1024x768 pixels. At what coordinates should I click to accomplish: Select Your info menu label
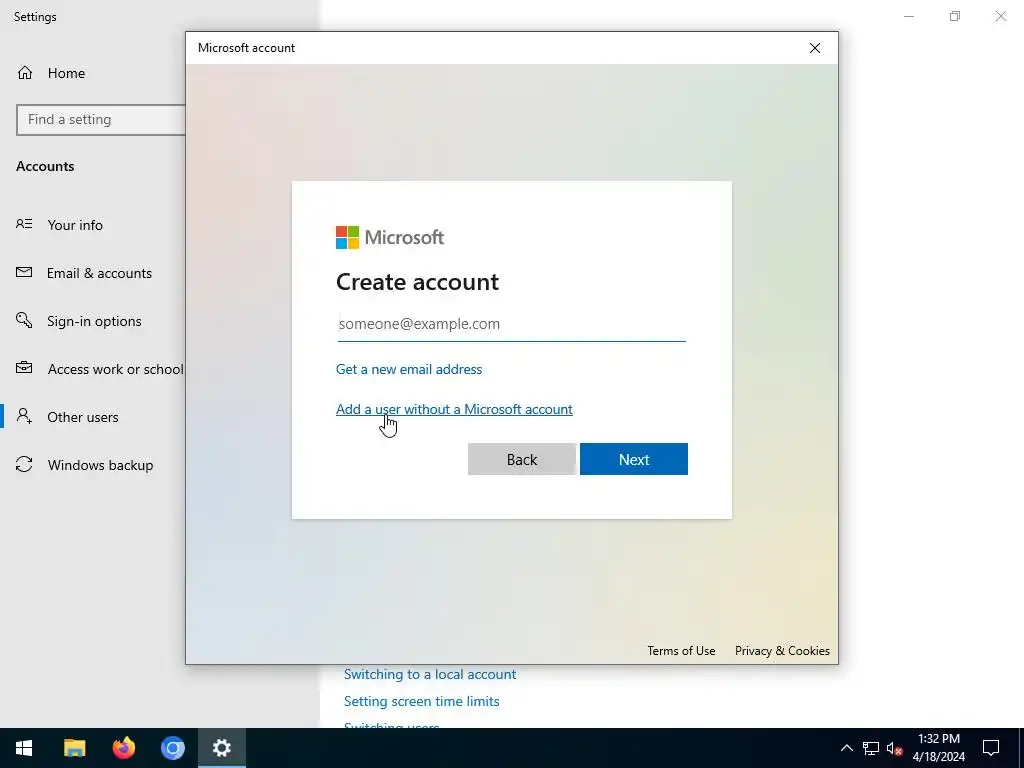[75, 225]
